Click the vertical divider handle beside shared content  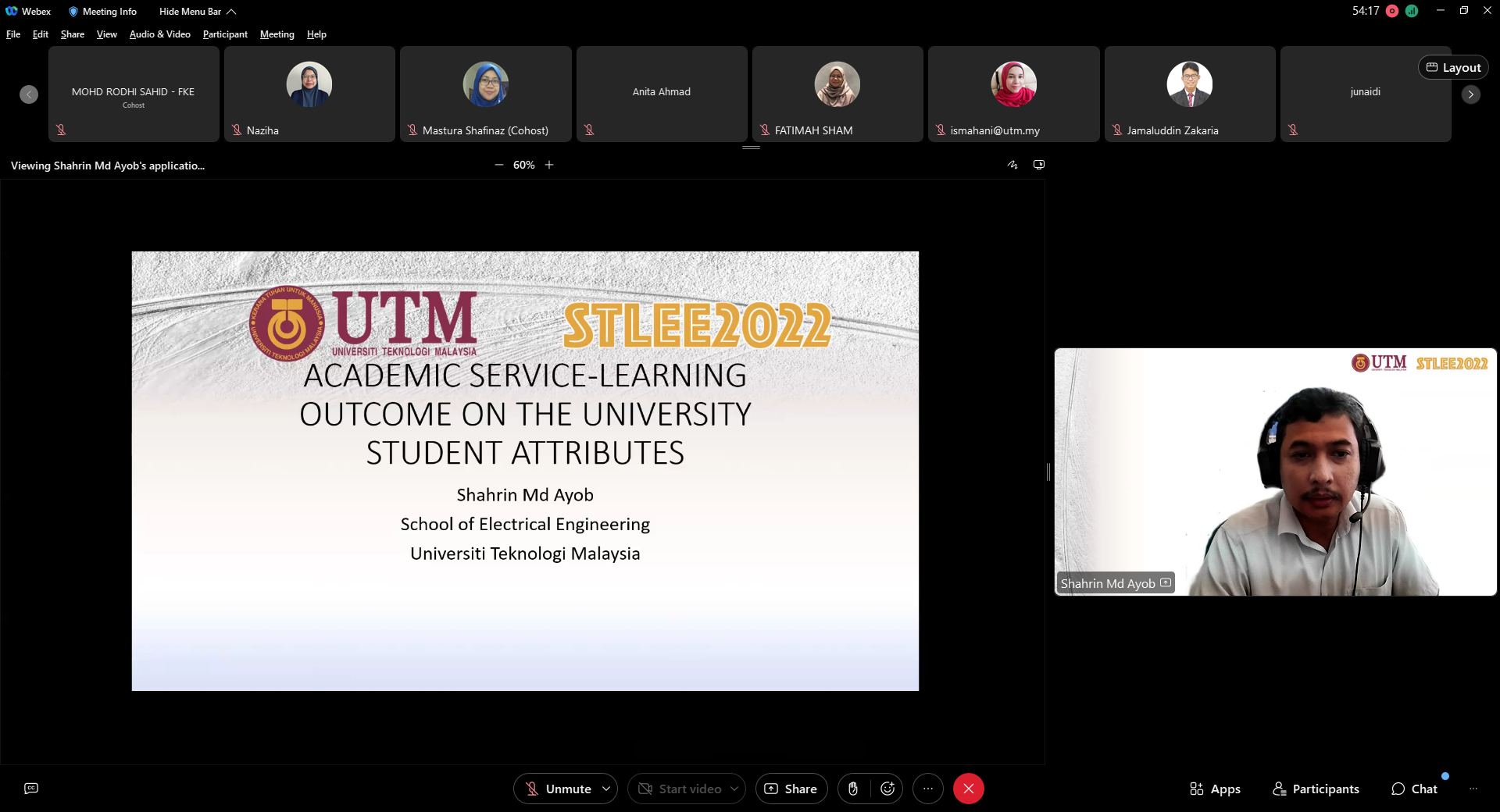point(1048,472)
